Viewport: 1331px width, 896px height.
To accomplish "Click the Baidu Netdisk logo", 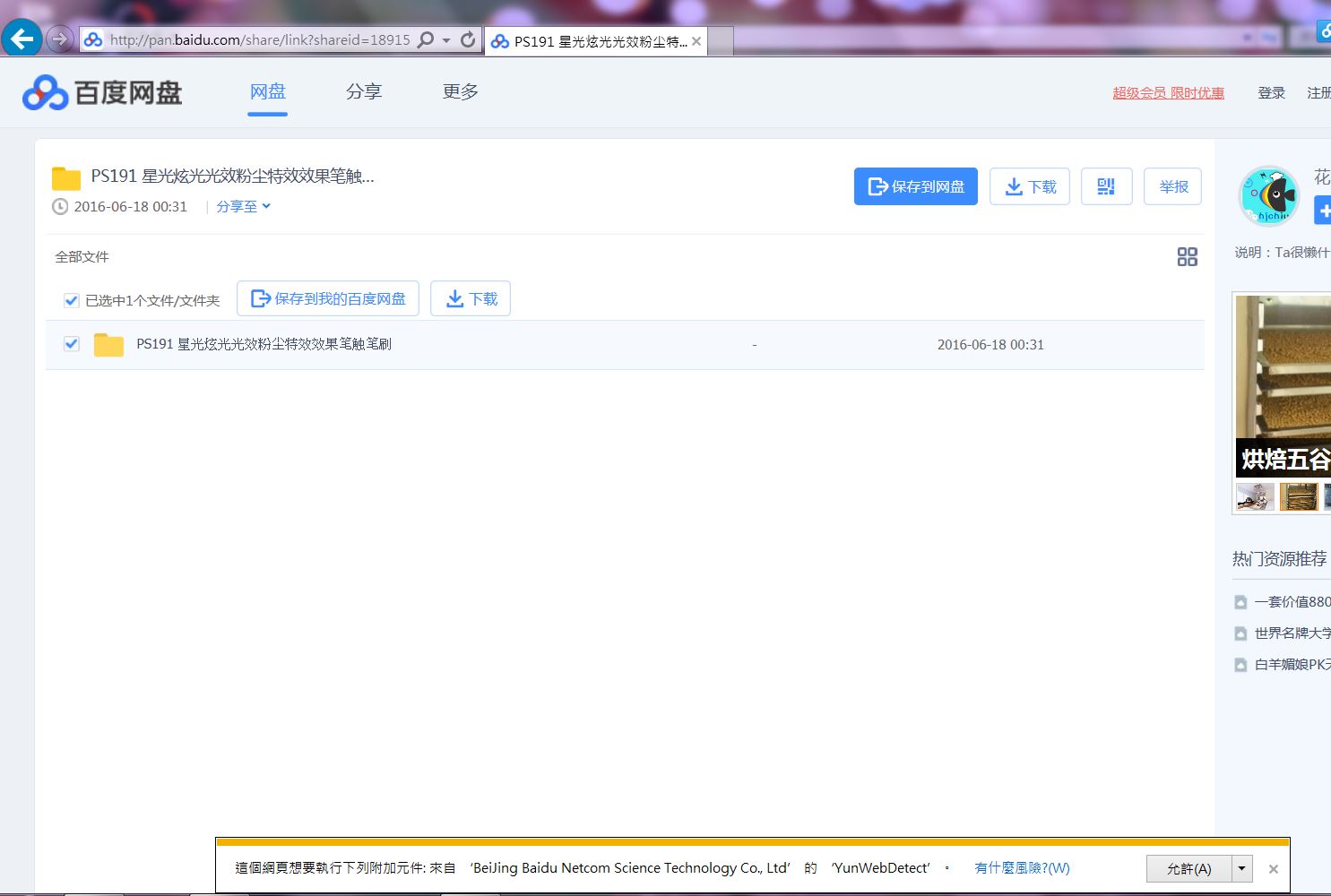I will click(x=102, y=92).
